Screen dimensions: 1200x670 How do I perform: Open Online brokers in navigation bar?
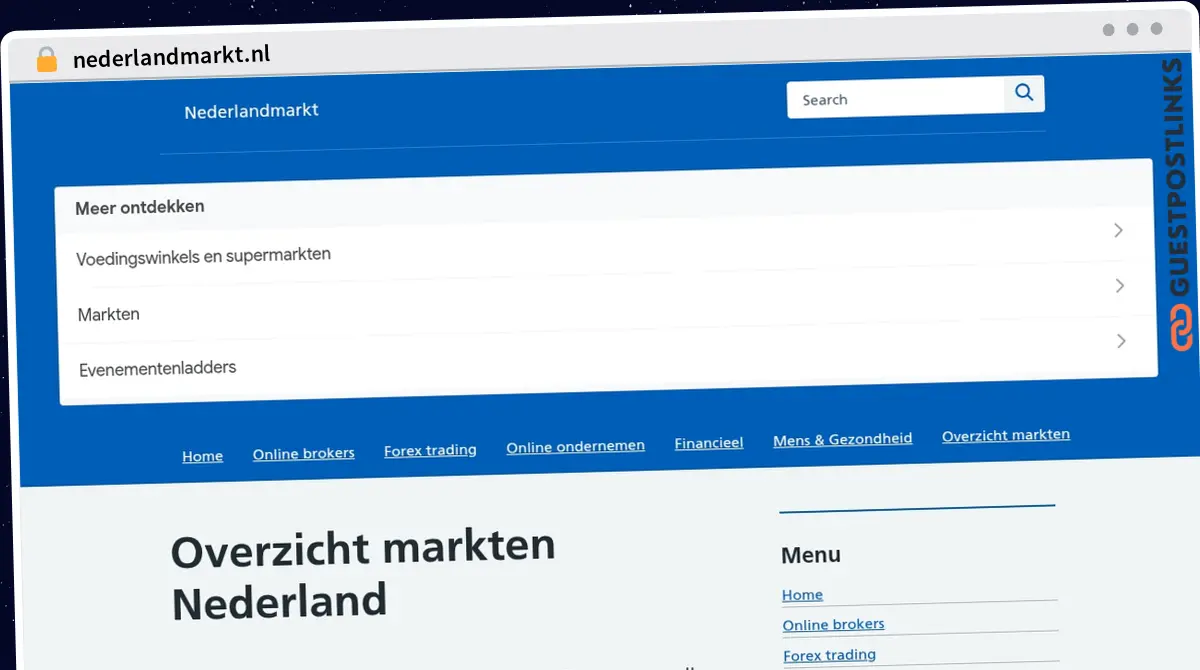[x=303, y=453]
